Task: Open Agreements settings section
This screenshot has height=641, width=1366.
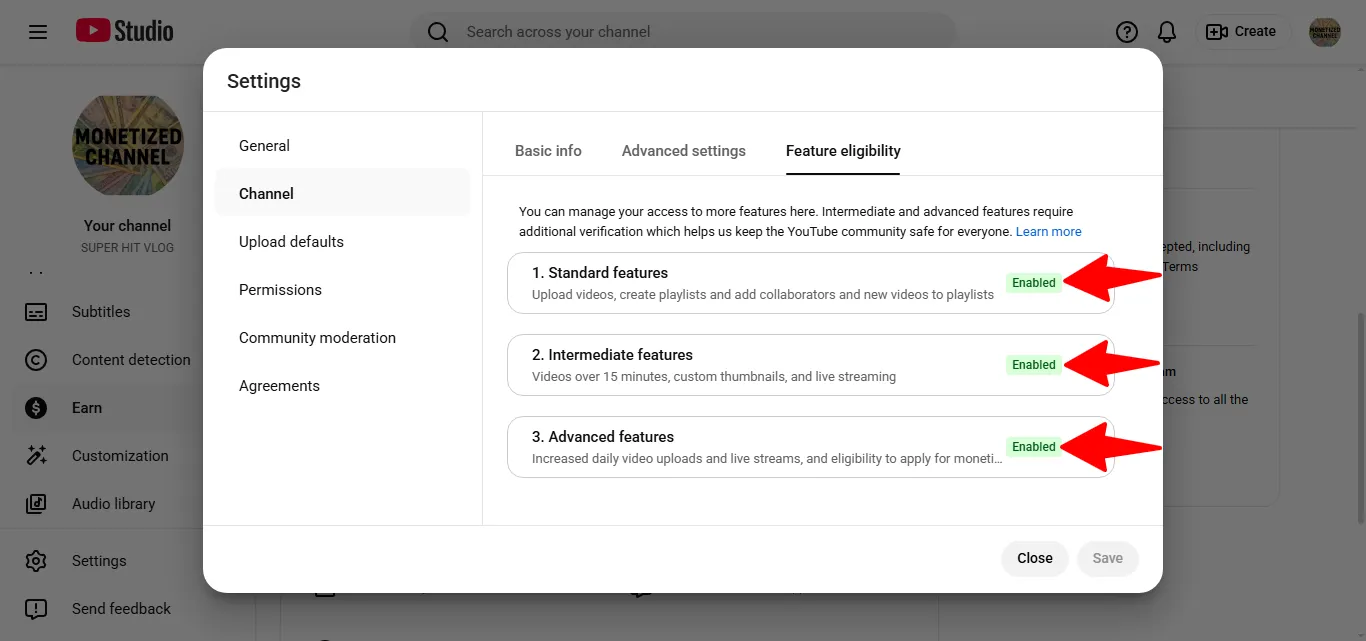Action: coord(342,386)
